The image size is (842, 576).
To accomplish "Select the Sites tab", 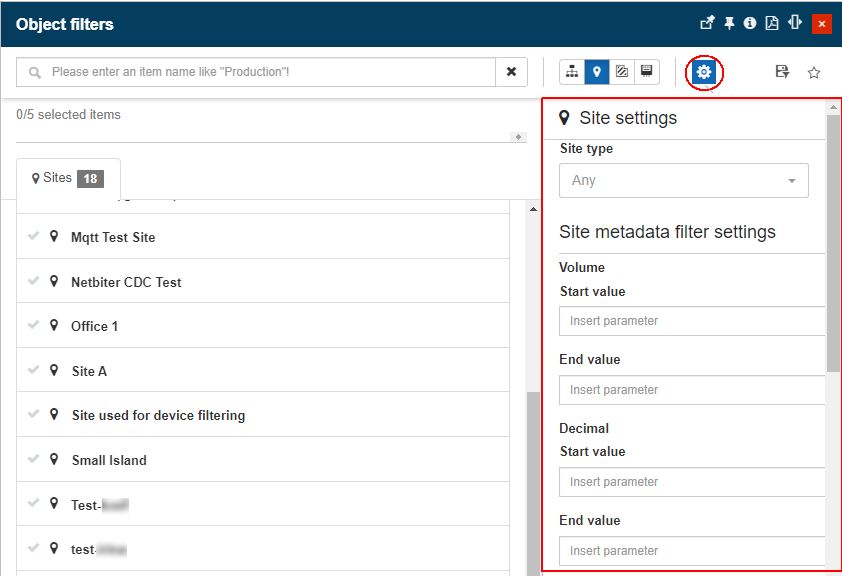I will pos(68,178).
